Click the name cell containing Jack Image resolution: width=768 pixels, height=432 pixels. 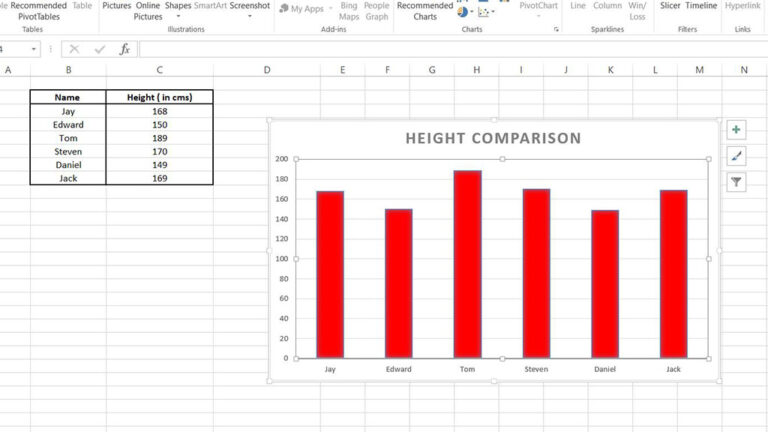[x=68, y=178]
